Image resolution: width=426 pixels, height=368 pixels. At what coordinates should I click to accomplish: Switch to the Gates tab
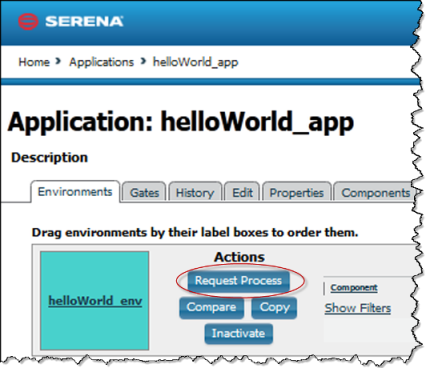coord(144,193)
